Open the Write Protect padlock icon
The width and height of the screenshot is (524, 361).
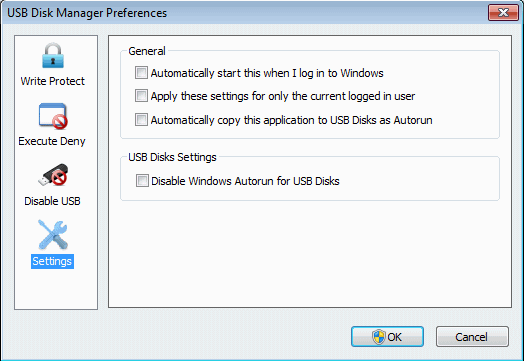[x=53, y=55]
